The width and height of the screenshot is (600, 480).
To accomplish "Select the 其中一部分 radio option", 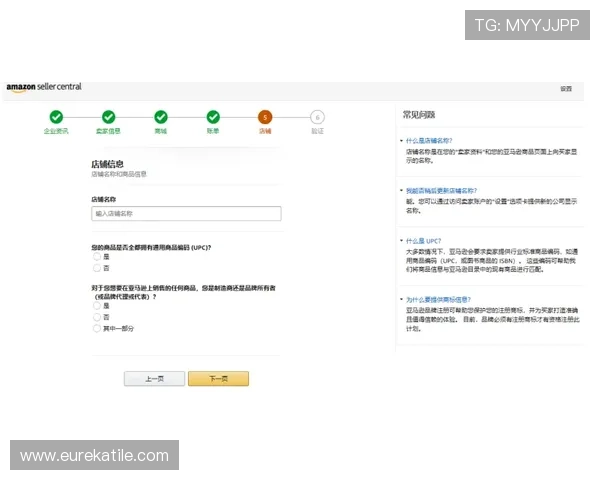I will (x=97, y=328).
